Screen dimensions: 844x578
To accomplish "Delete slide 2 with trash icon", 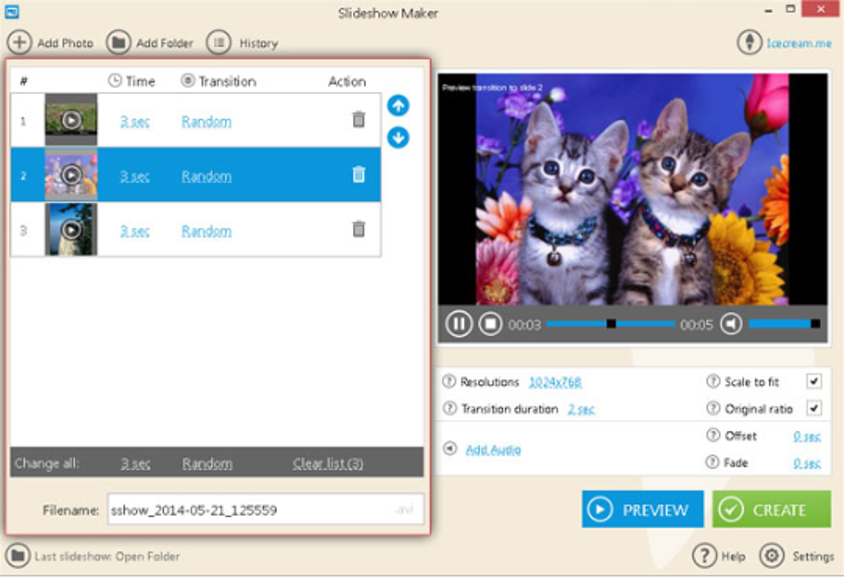I will tap(358, 174).
